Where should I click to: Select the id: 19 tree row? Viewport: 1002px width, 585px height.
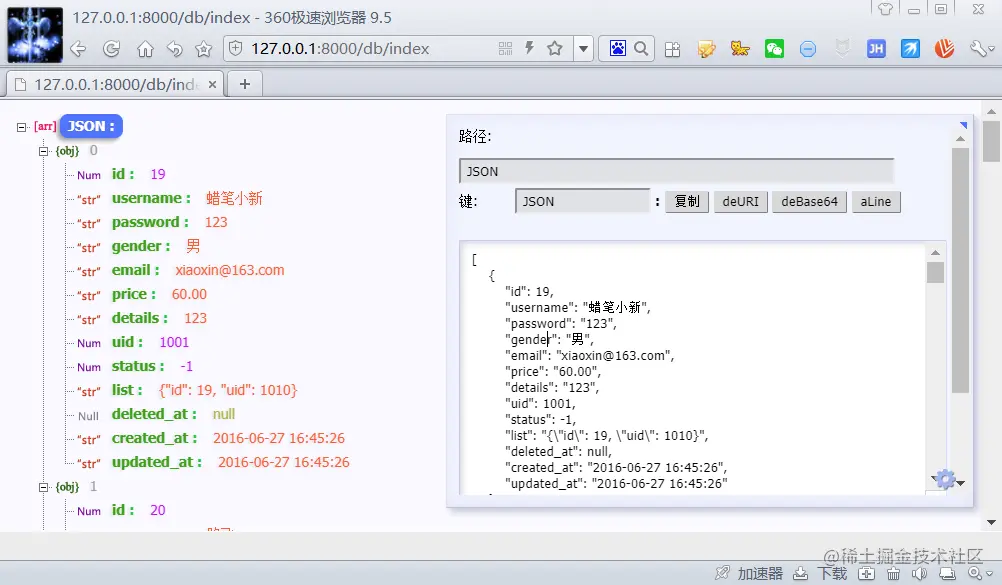click(x=121, y=175)
